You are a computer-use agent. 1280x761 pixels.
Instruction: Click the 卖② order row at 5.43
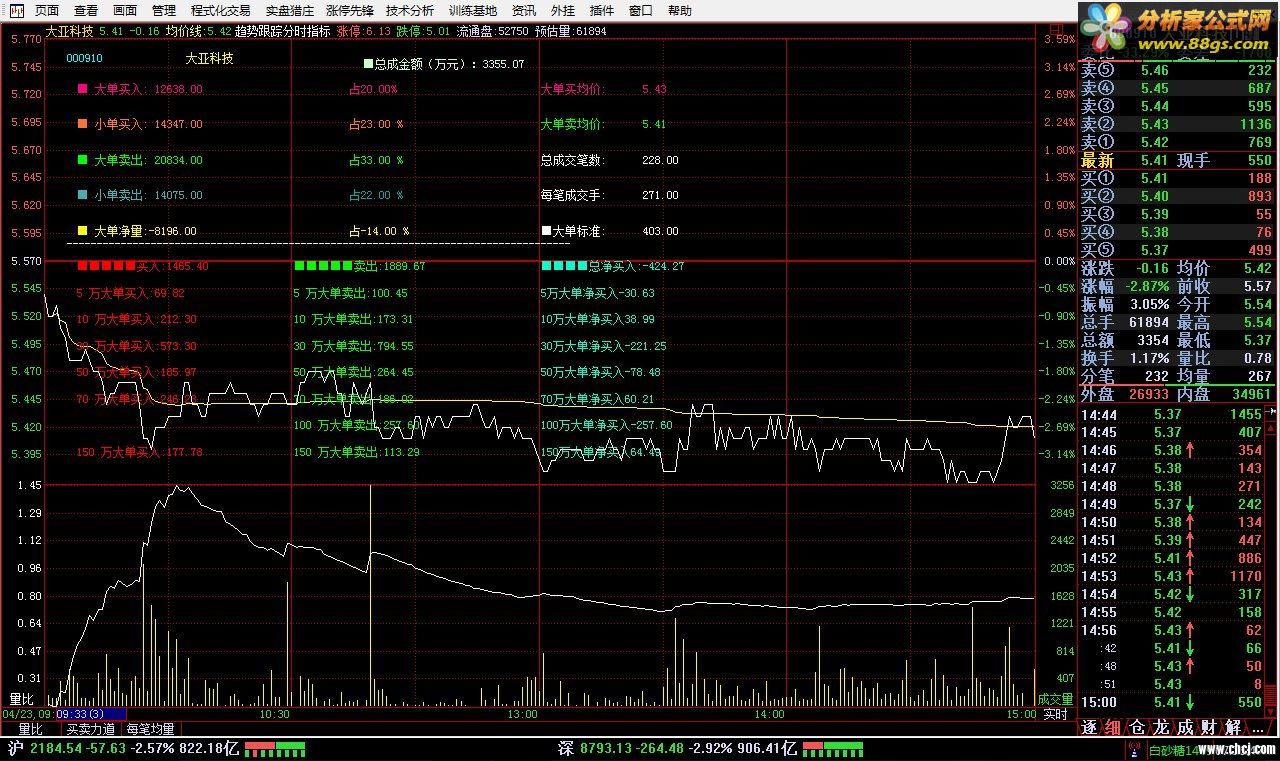1177,124
